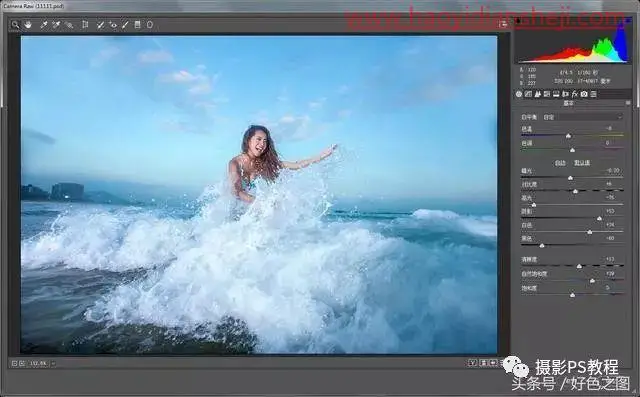
Task: Pick the White Balance eyedropper tool
Action: point(44,25)
